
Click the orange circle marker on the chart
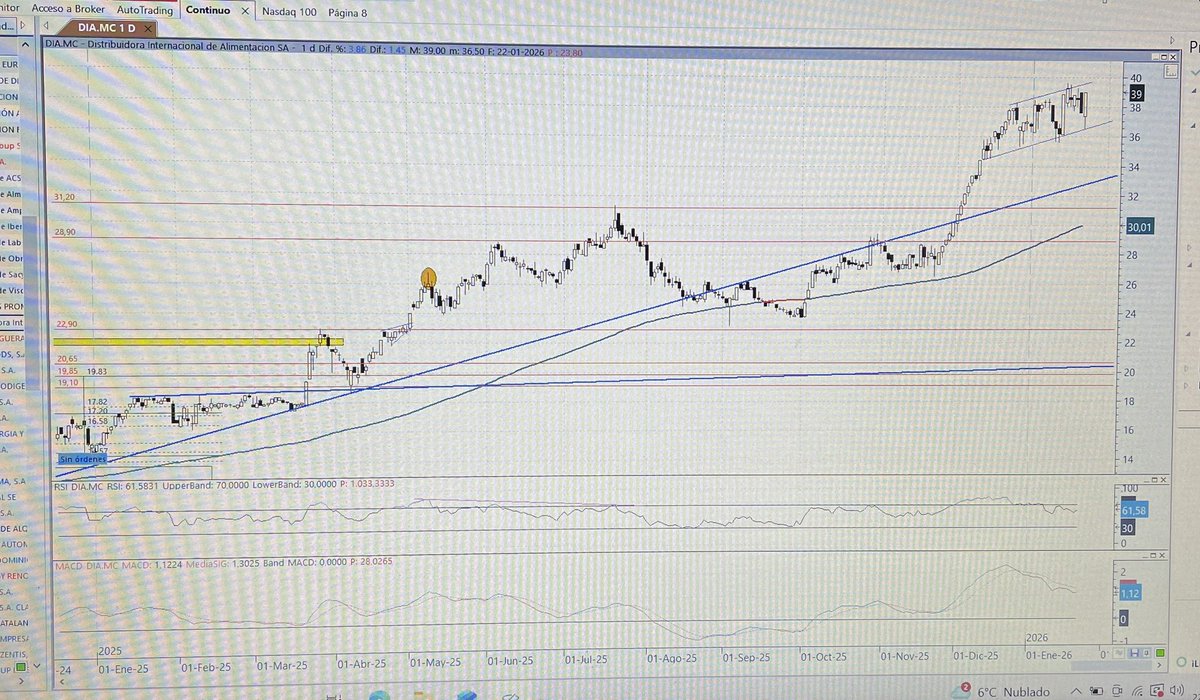click(x=428, y=278)
